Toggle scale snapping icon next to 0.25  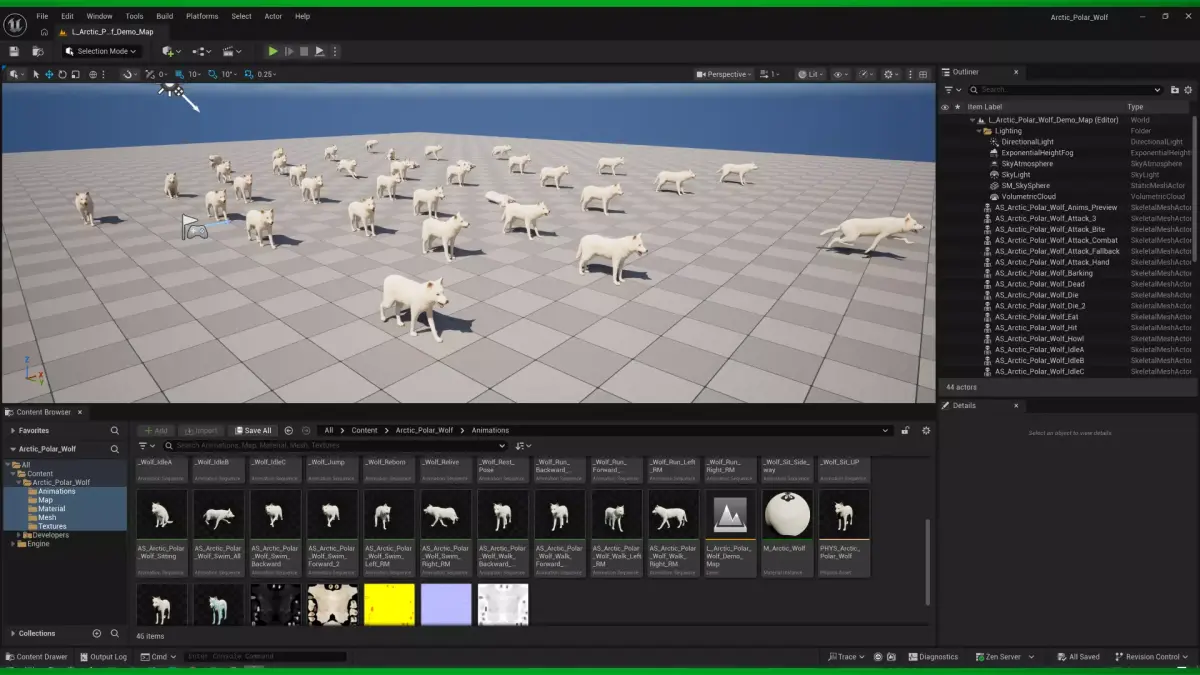(249, 74)
